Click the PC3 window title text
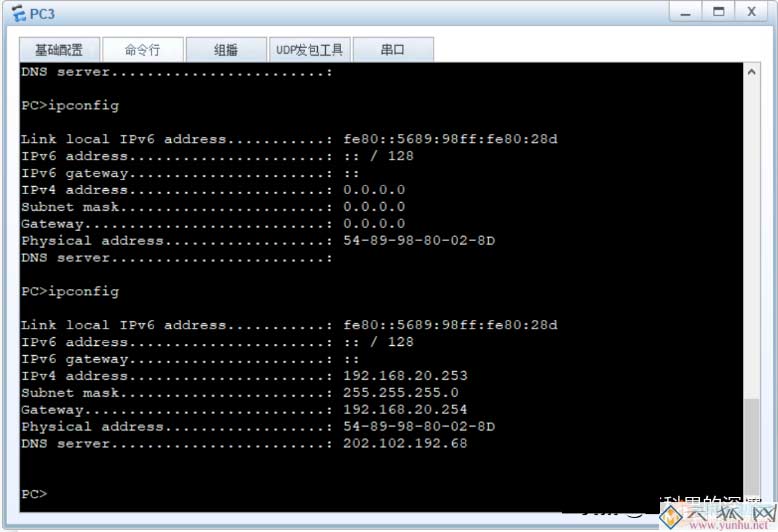 click(x=42, y=14)
